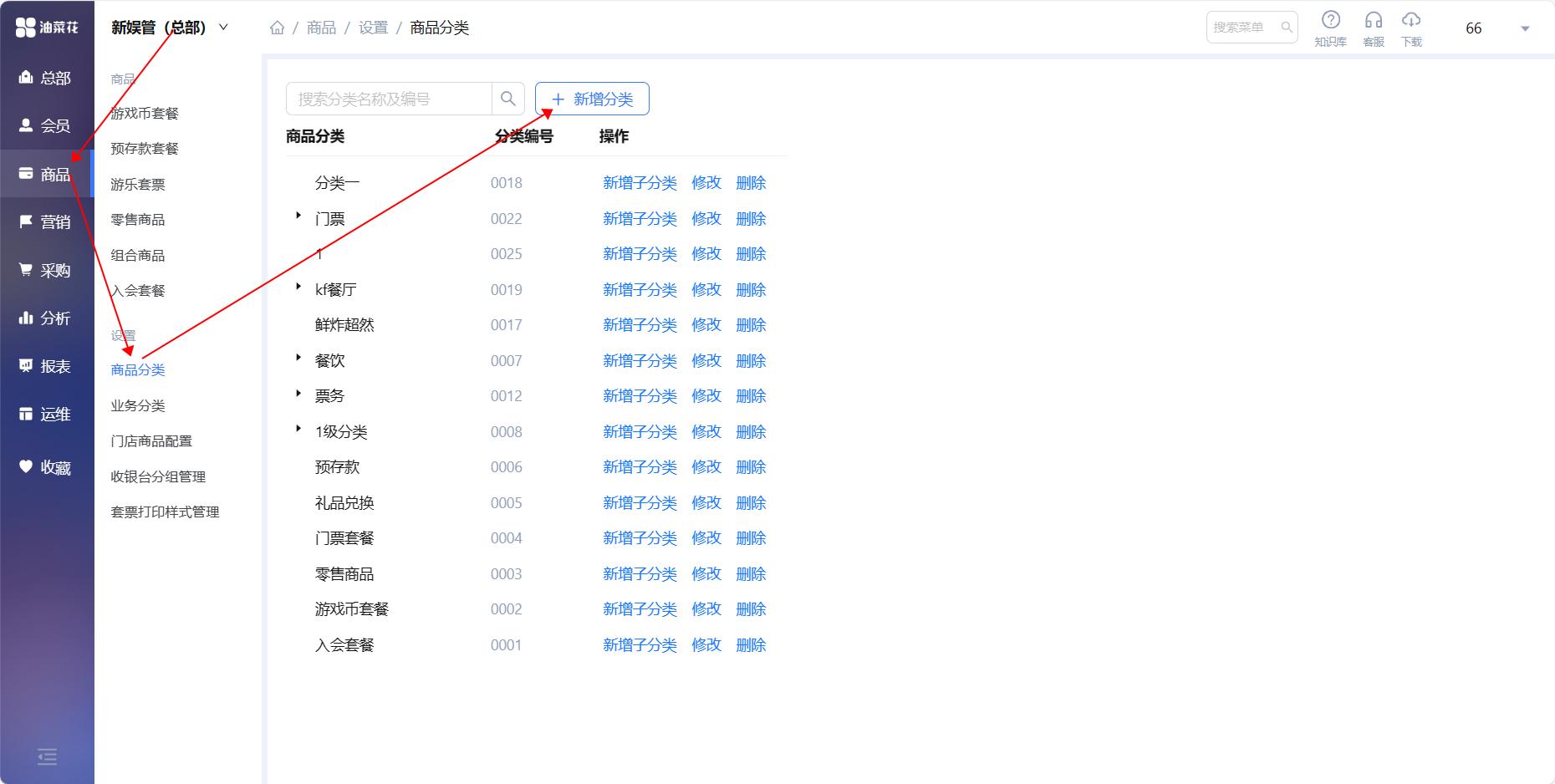Screen dimensions: 1555x784
Task: Click the username 66
Action: [x=1473, y=28]
